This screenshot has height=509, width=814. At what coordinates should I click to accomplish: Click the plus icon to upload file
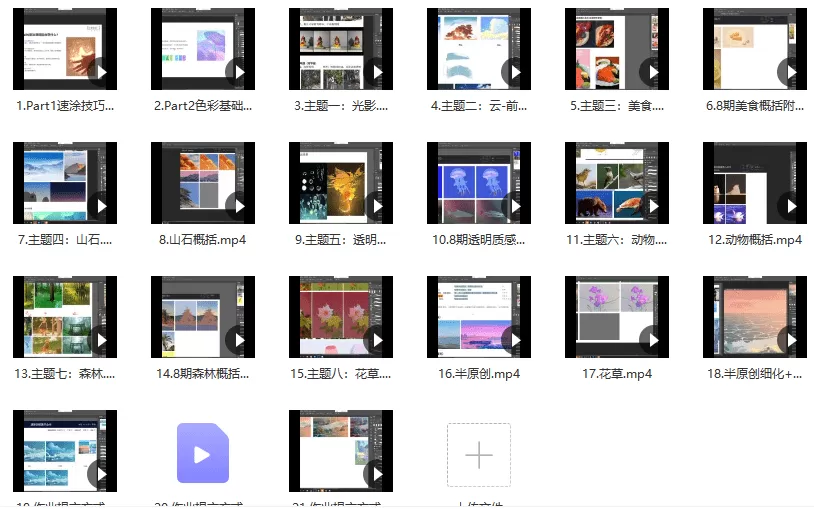pyautogui.click(x=479, y=455)
